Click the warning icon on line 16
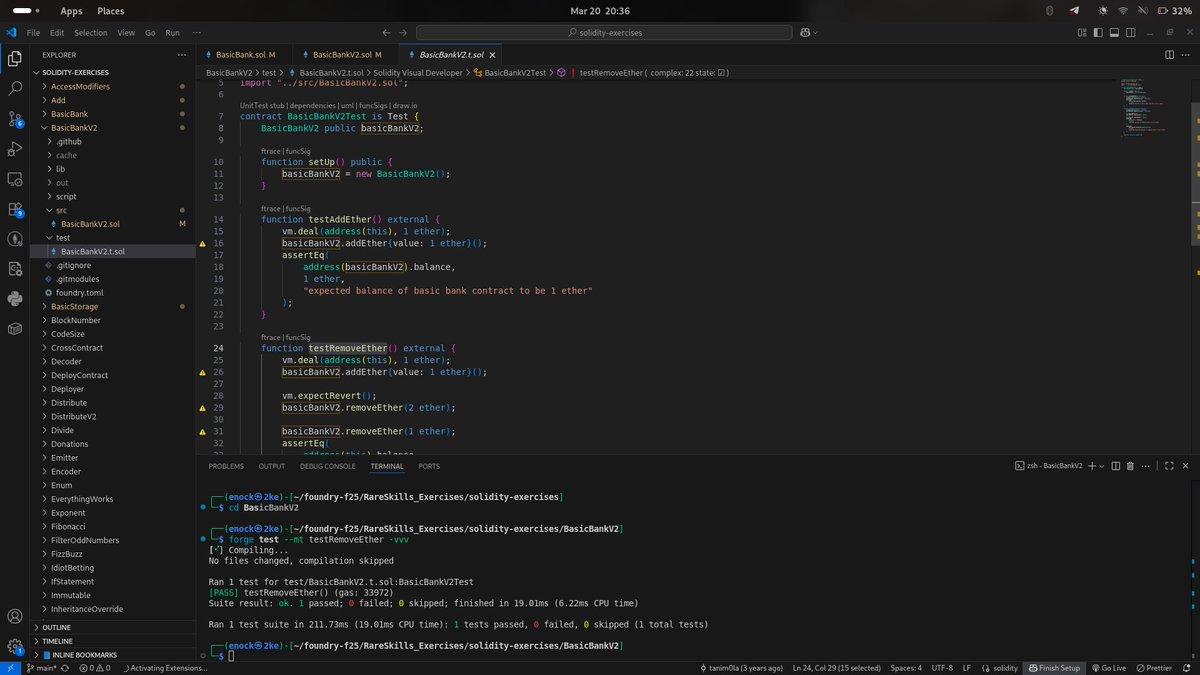The height and width of the screenshot is (675, 1200). click(204, 244)
